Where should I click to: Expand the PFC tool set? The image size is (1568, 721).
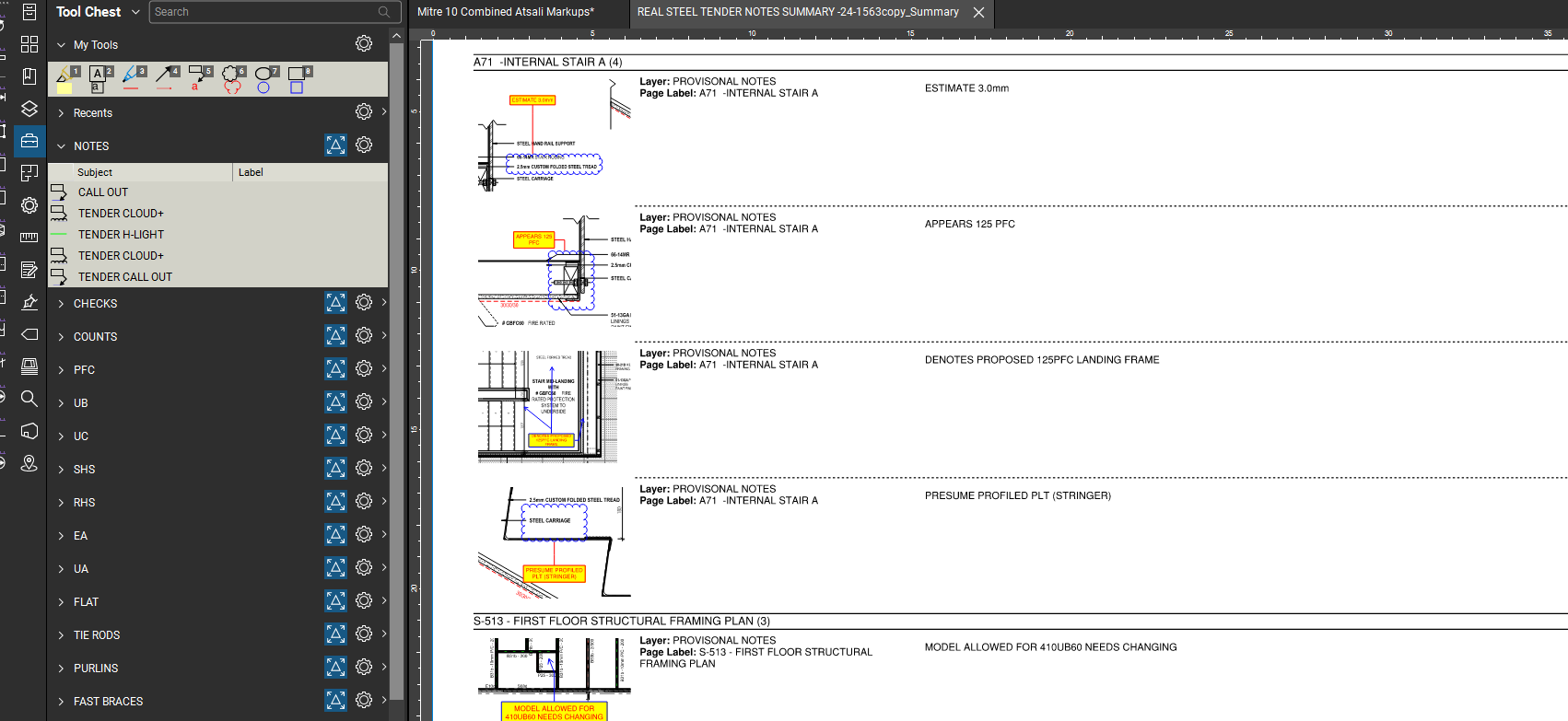click(61, 369)
